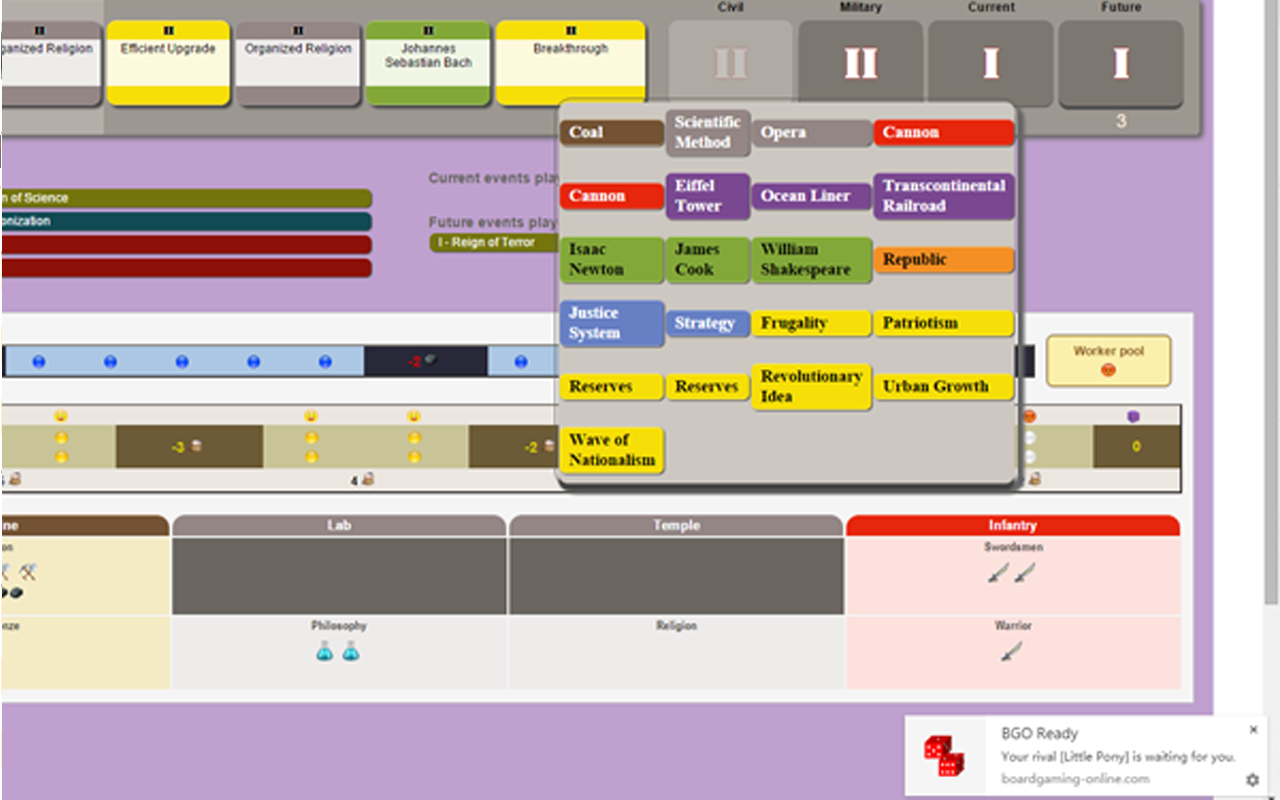Click the red dice notification icon

pyautogui.click(x=944, y=756)
